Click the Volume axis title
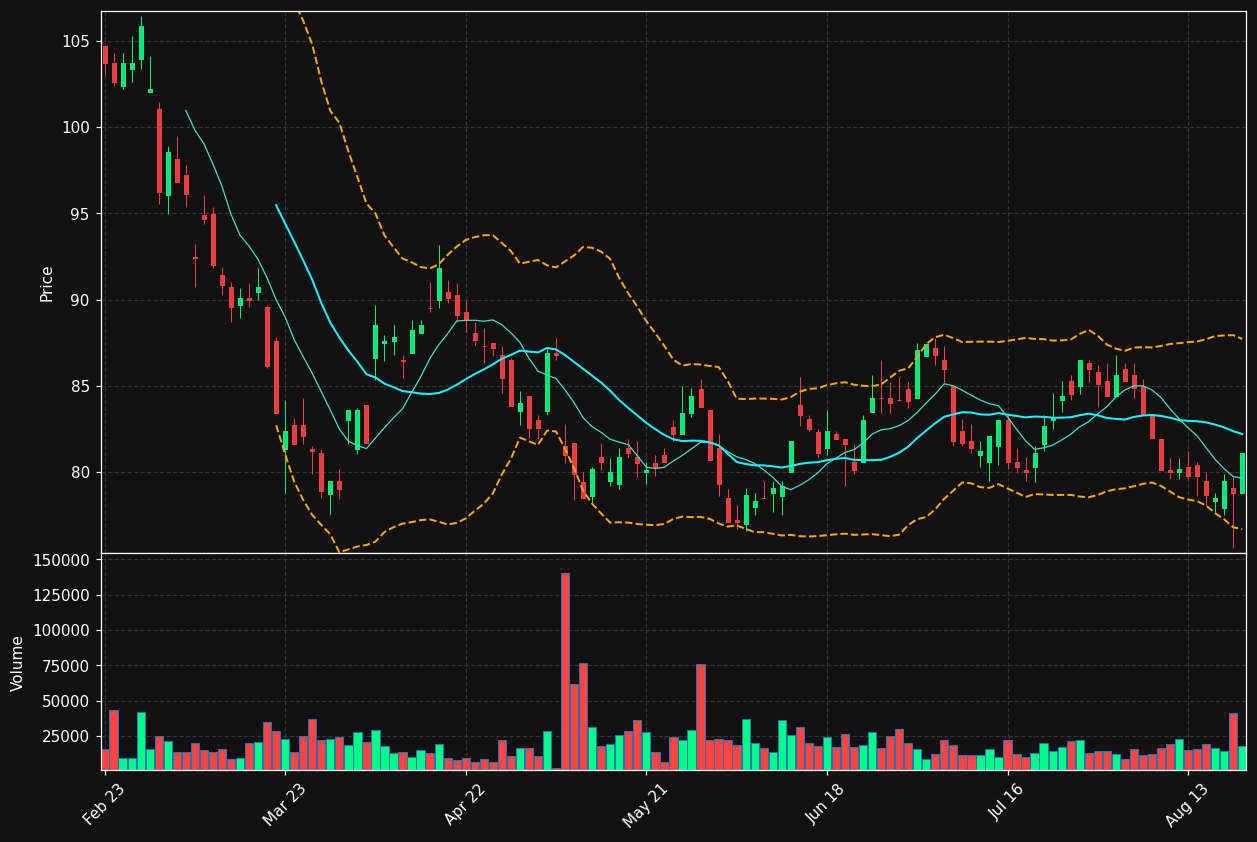Screen dimensions: 1257x842 tap(18, 663)
